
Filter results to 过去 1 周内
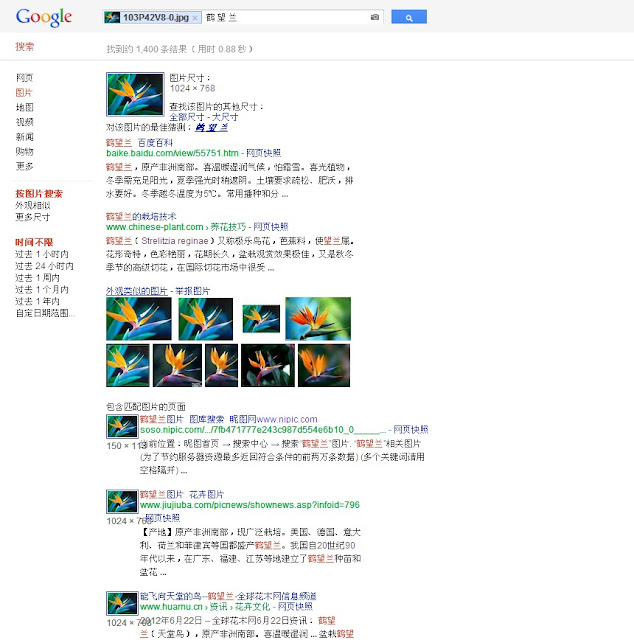click(38, 290)
